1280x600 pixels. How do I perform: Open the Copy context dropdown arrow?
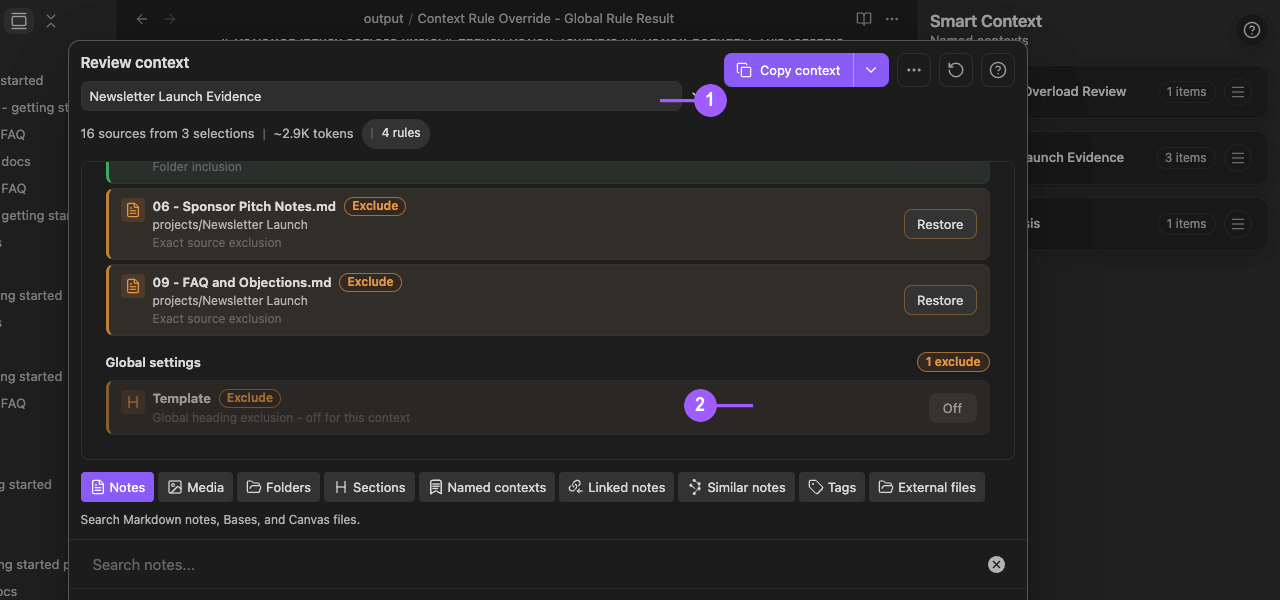[871, 70]
